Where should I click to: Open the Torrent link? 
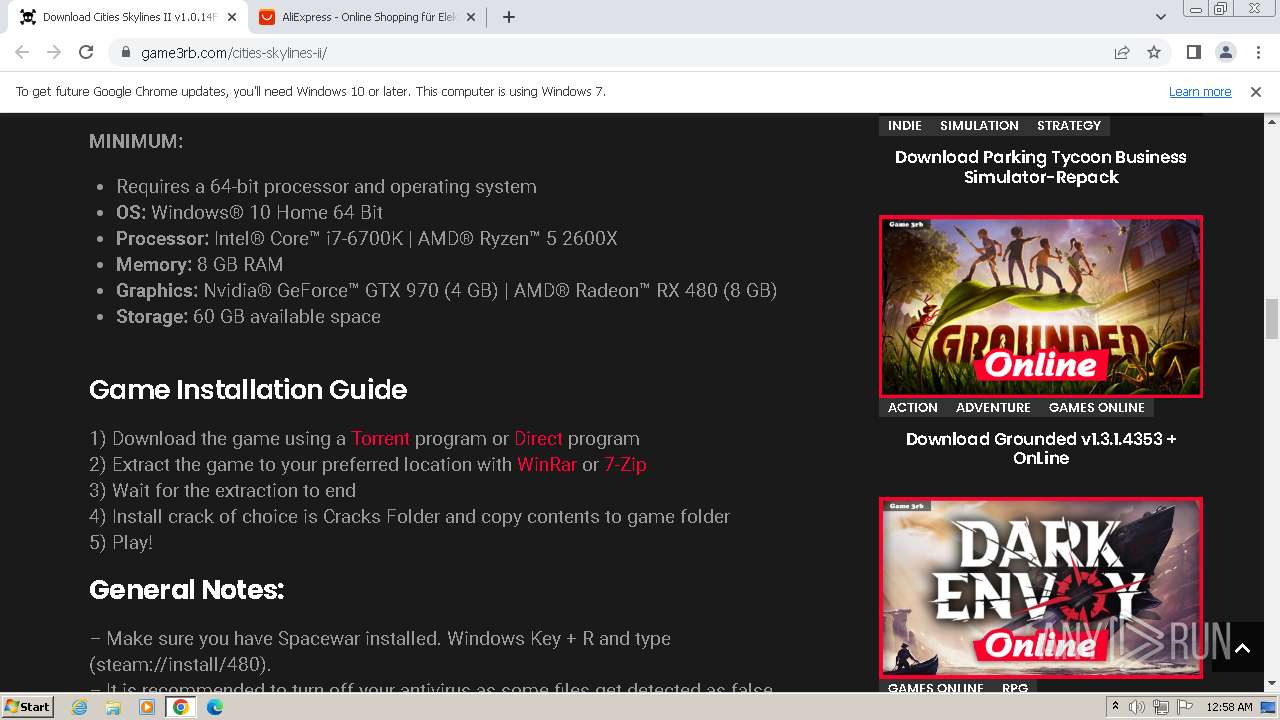[x=380, y=438]
